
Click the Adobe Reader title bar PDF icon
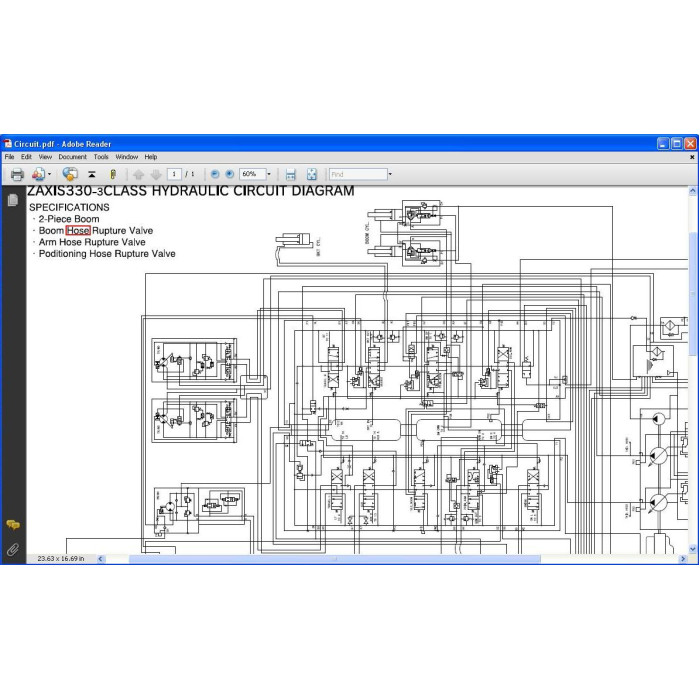[x=8, y=144]
